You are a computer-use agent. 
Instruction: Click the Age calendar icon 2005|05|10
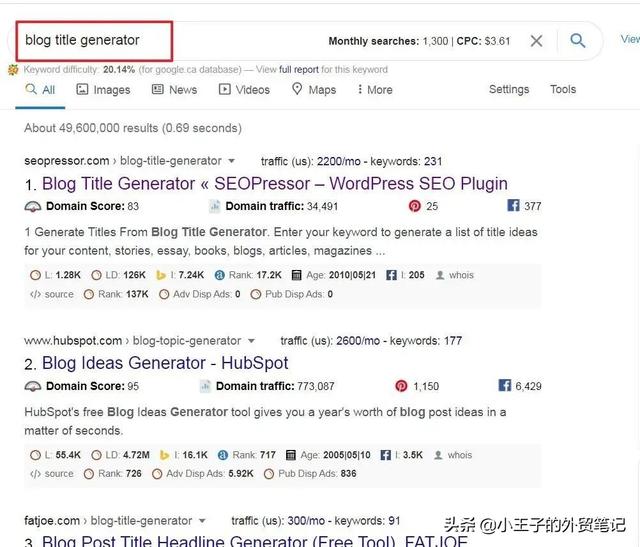291,455
